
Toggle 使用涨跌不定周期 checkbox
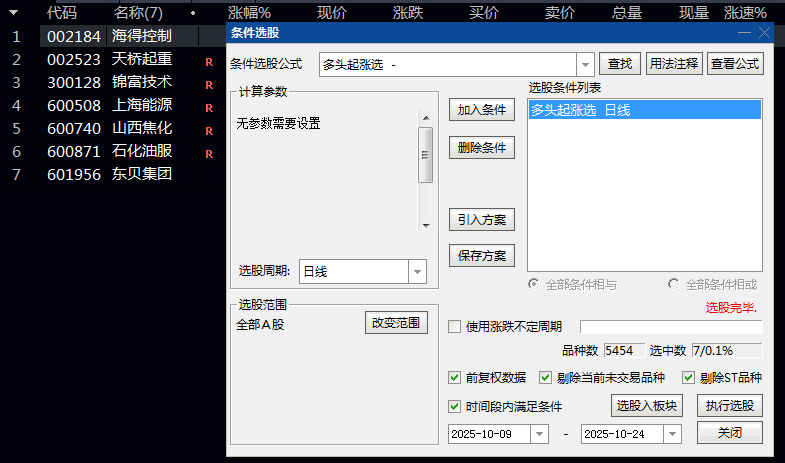455,327
